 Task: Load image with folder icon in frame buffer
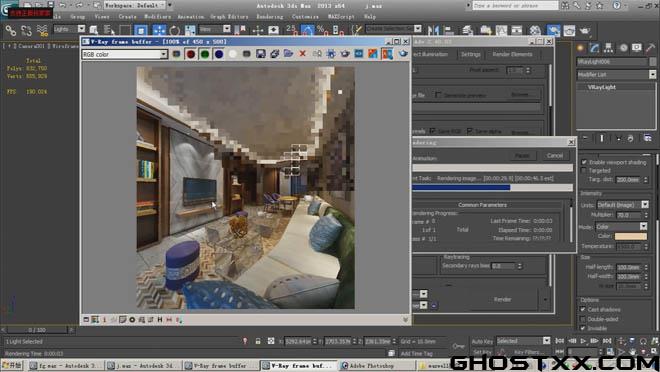pyautogui.click(x=288, y=54)
